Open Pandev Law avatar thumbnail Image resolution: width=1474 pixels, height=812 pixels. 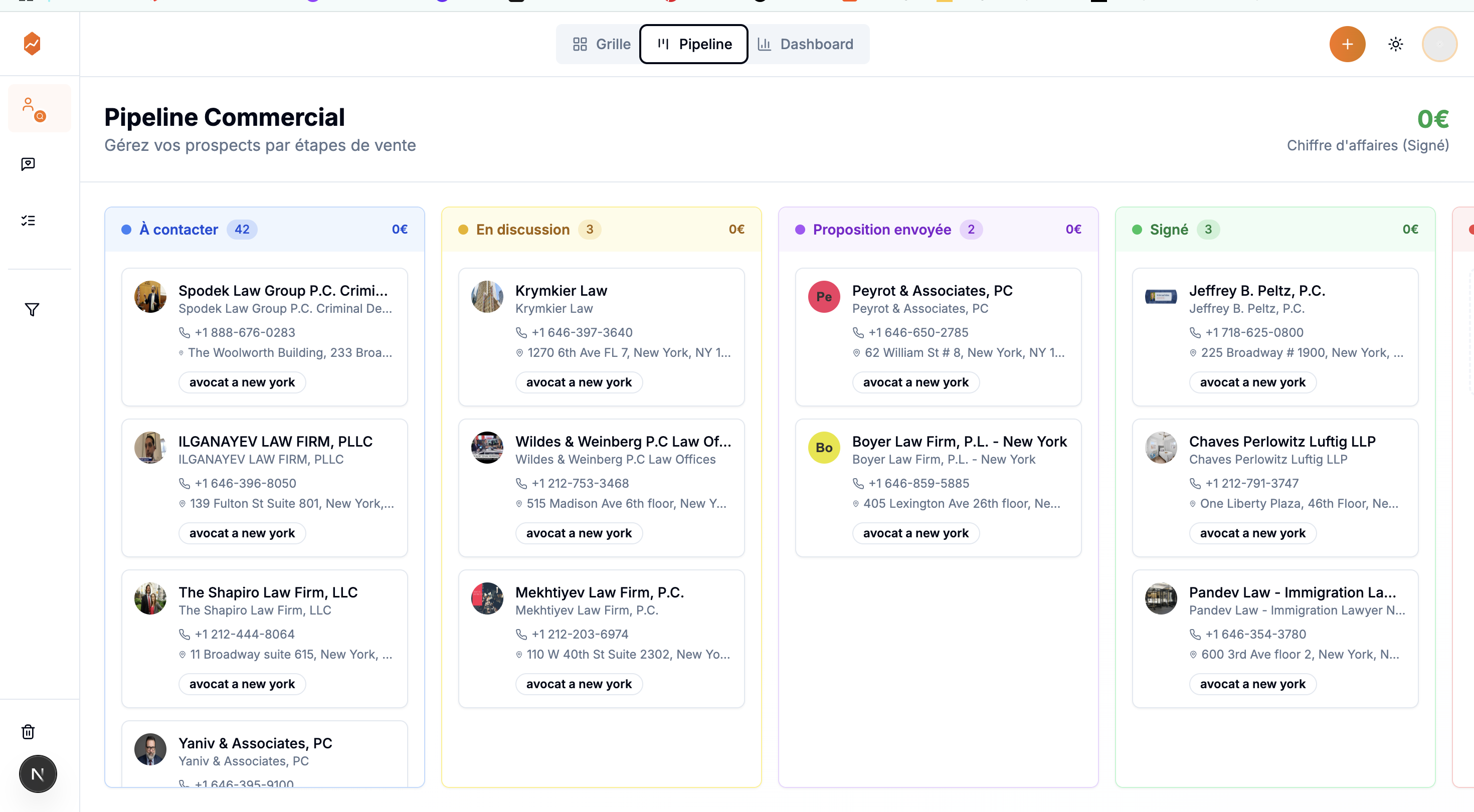coord(1161,598)
